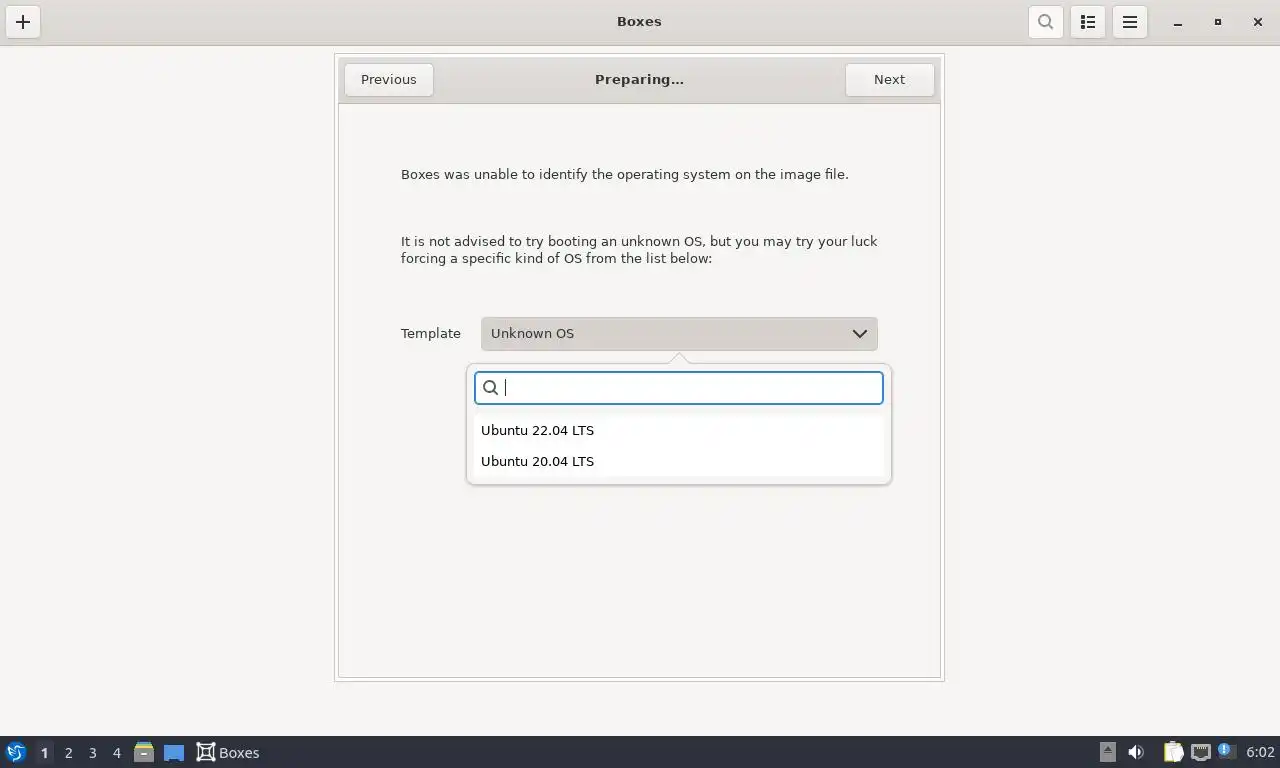Collapse the Unknown OS template dropdown

tap(679, 334)
